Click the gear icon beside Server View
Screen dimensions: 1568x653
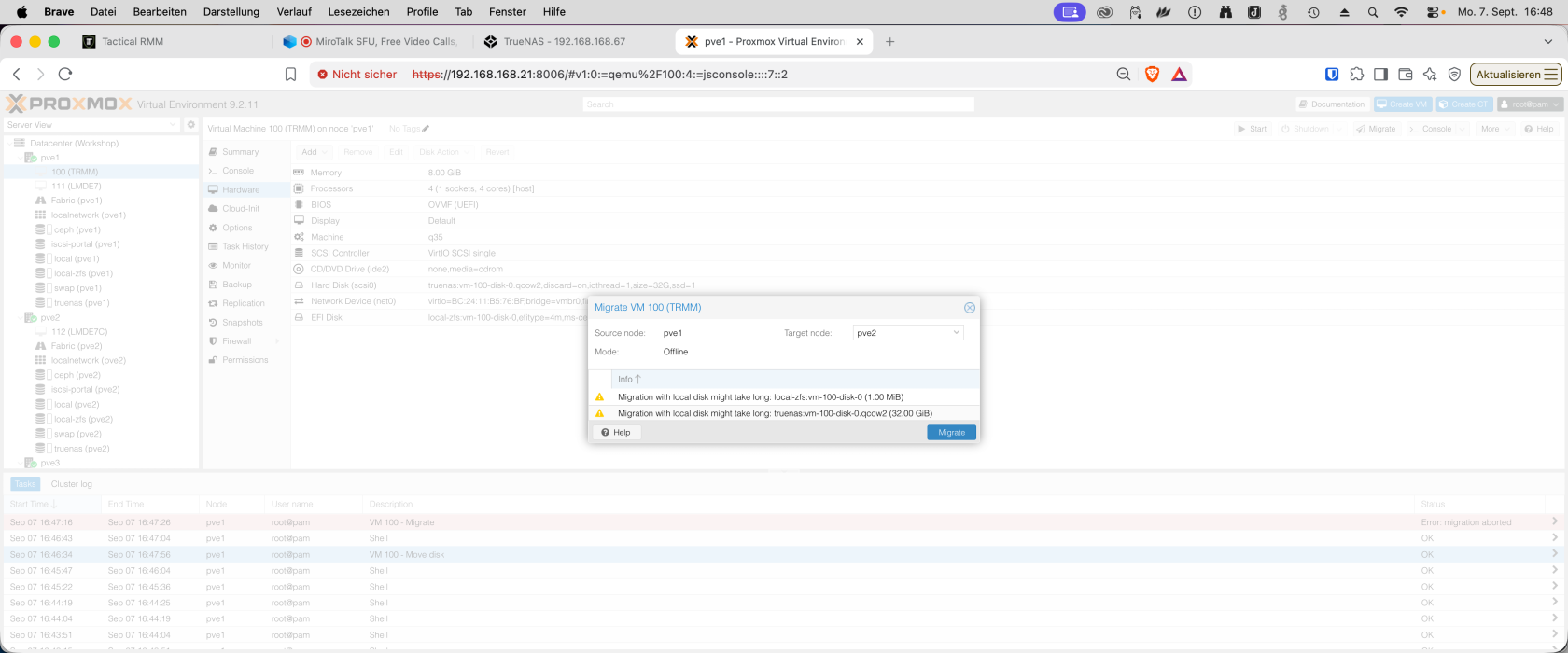pos(191,125)
